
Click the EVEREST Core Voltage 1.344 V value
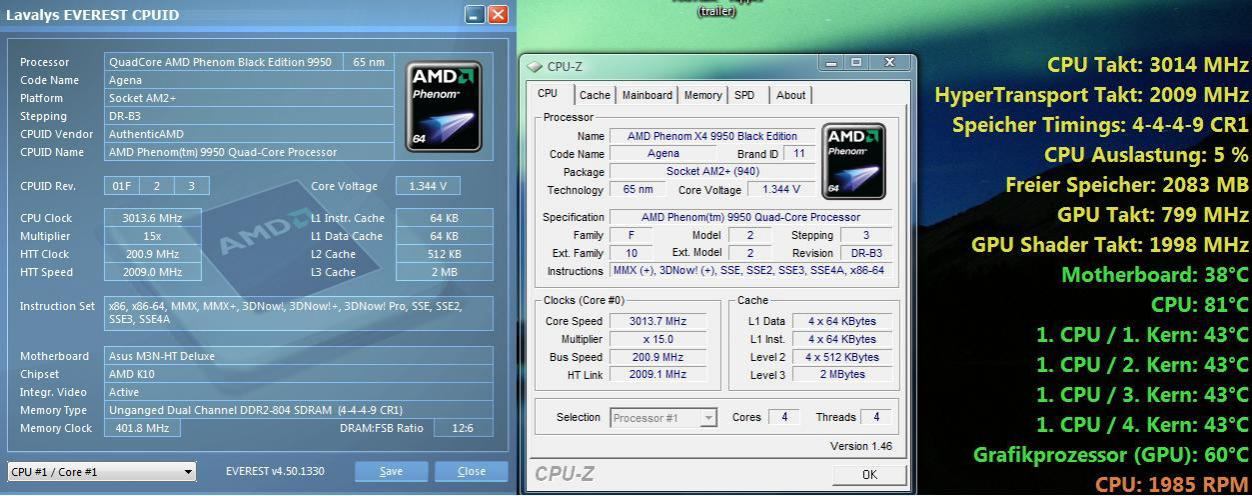tap(428, 186)
